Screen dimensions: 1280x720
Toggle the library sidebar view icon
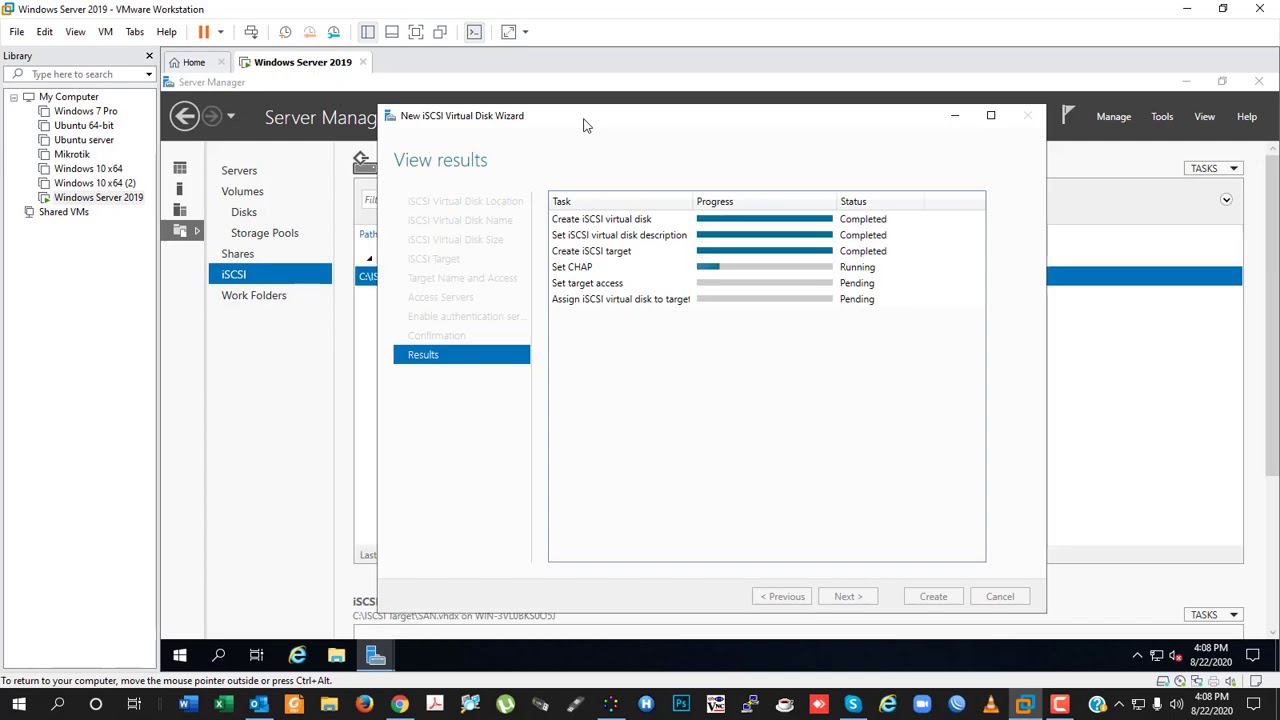click(368, 32)
